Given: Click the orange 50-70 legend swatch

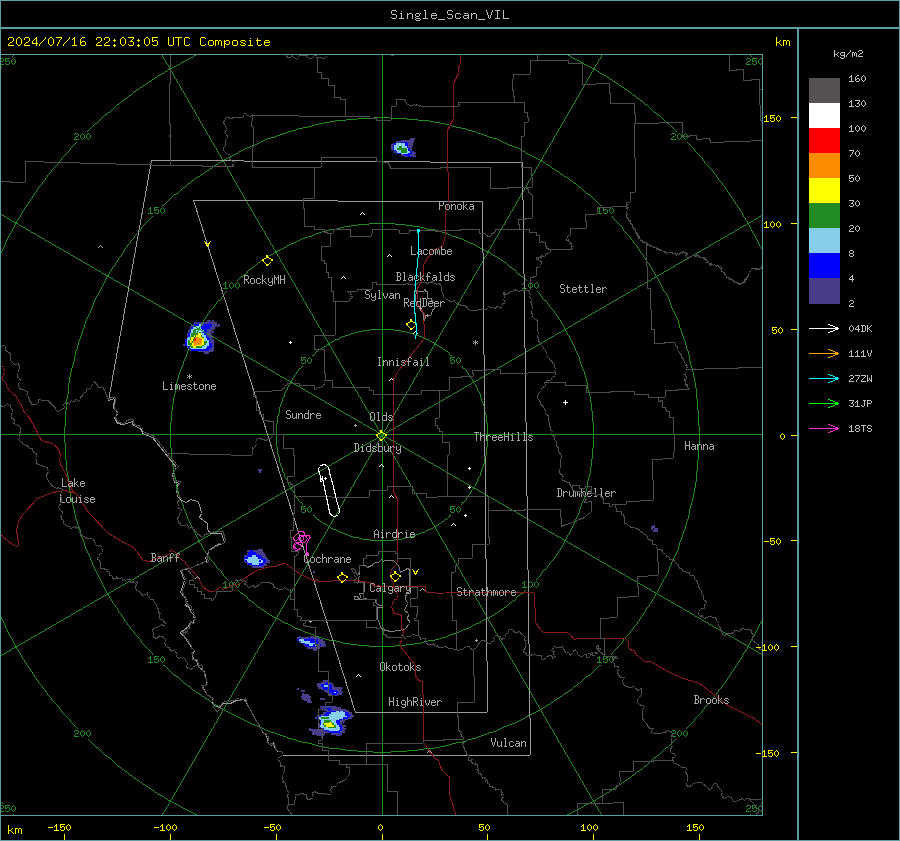Looking at the screenshot, I should click(824, 166).
